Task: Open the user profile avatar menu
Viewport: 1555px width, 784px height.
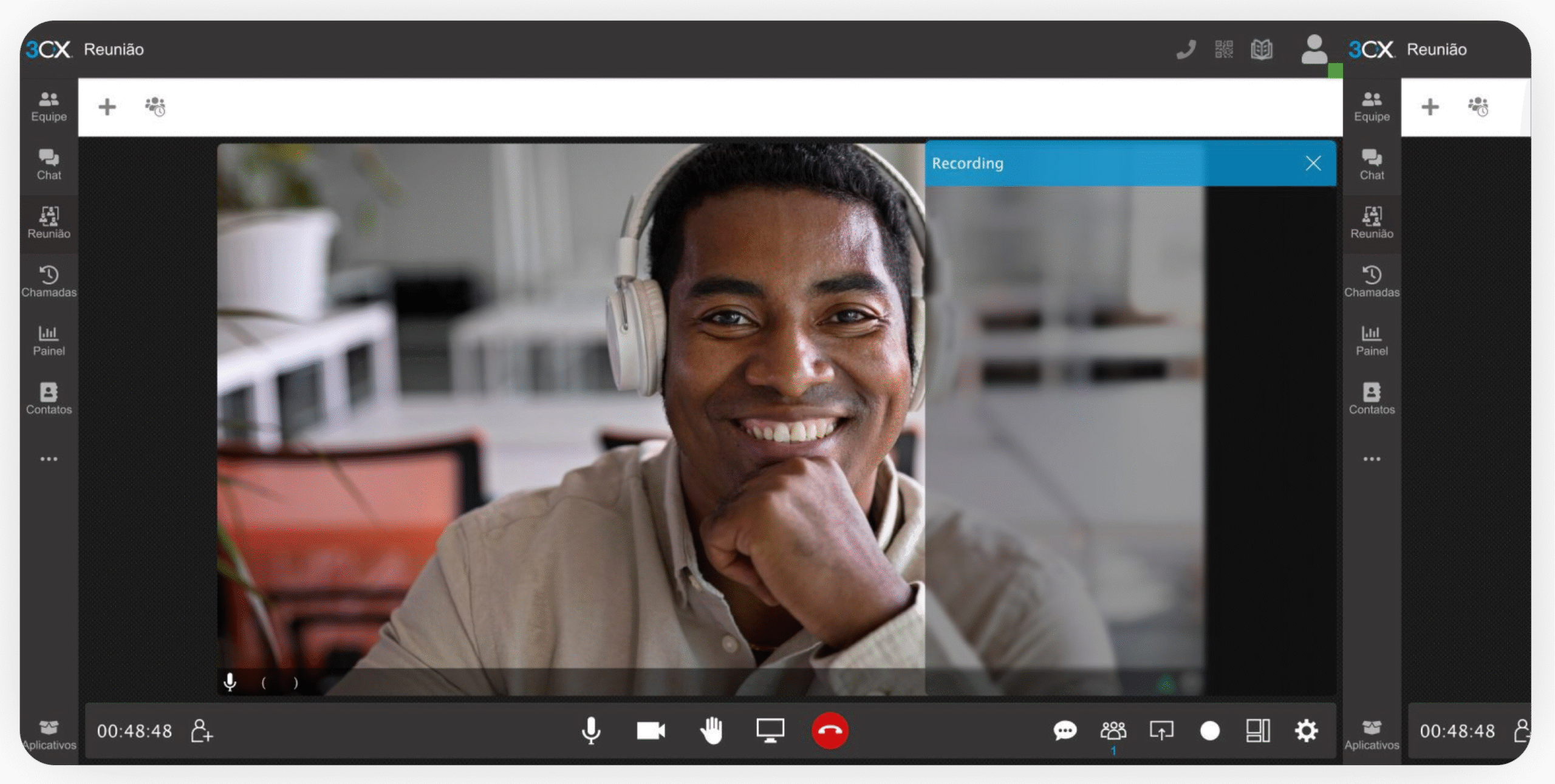Action: [x=1314, y=50]
